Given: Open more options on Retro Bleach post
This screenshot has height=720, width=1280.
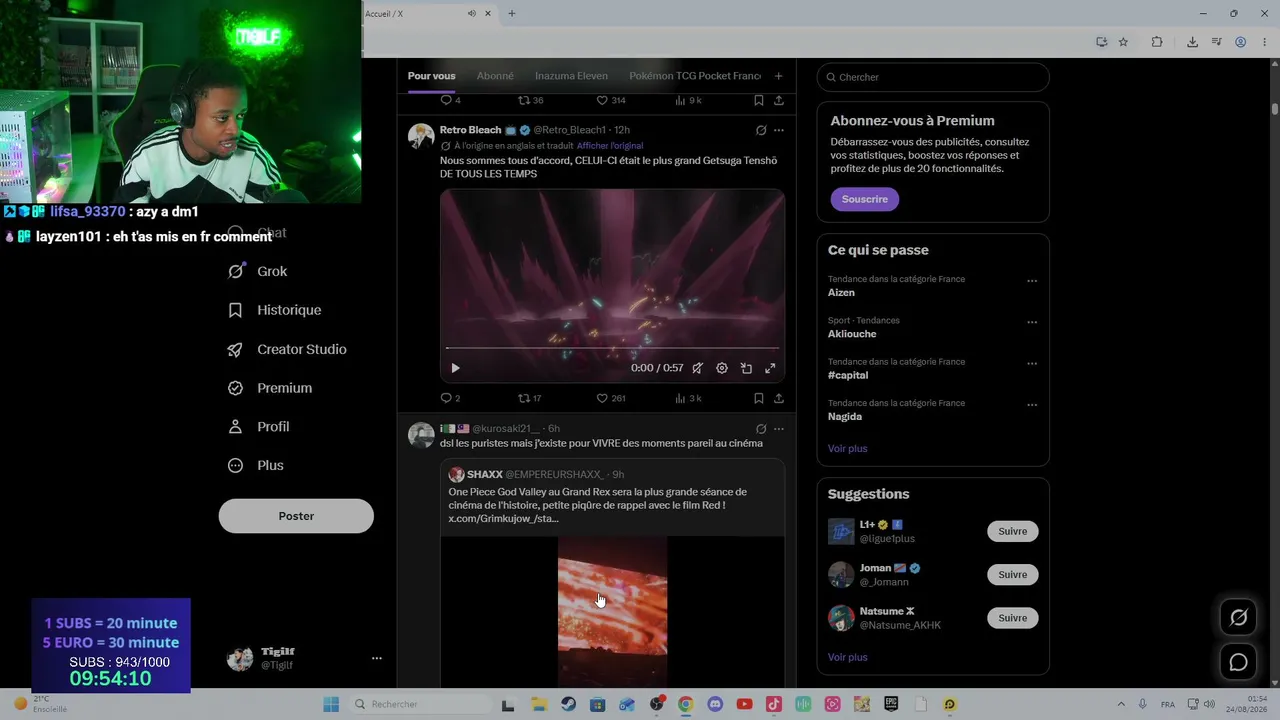Looking at the screenshot, I should (779, 130).
